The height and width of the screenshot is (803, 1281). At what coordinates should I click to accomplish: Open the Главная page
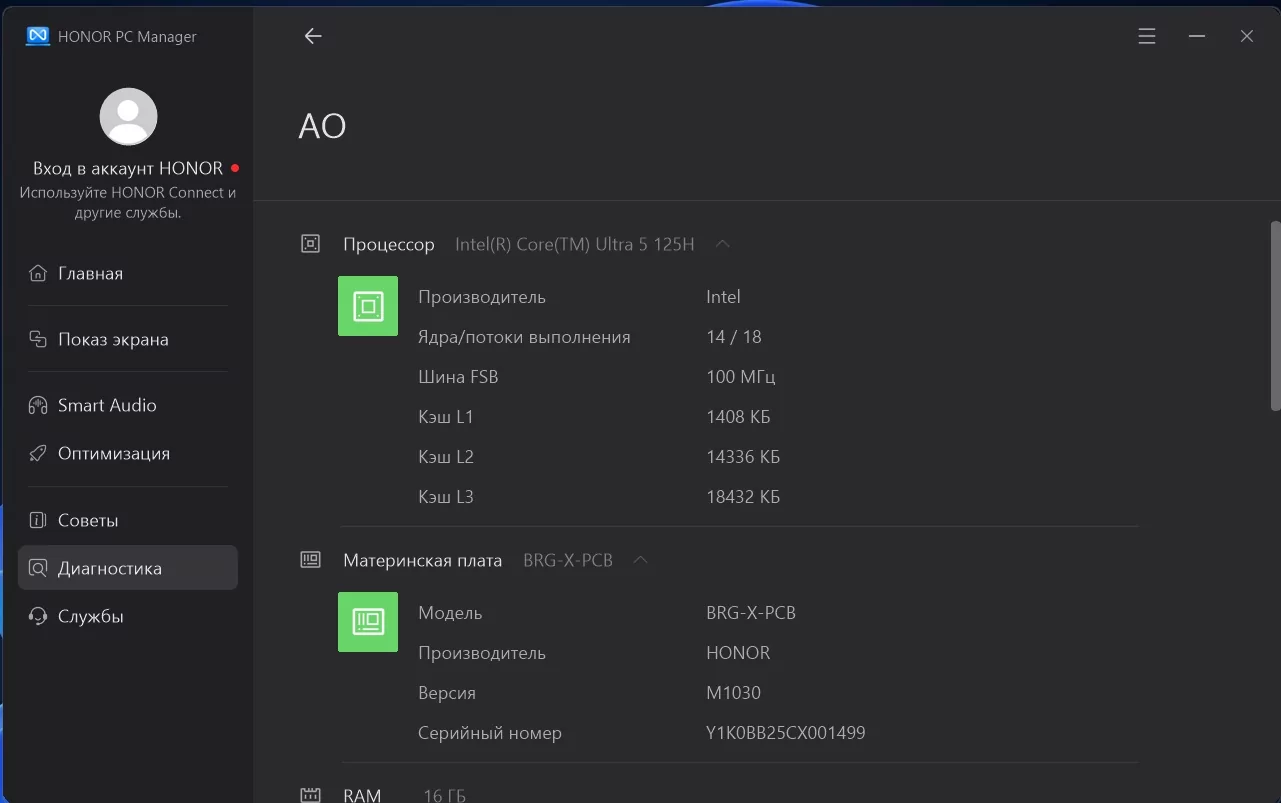pos(90,273)
